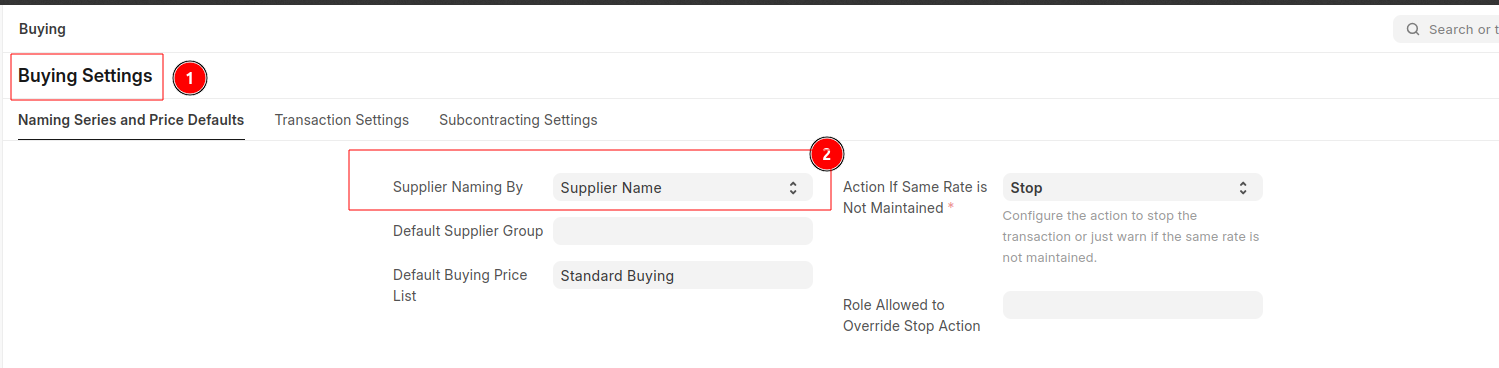The width and height of the screenshot is (1499, 368).
Task: Click the red annotation marker 1
Action: (x=190, y=78)
